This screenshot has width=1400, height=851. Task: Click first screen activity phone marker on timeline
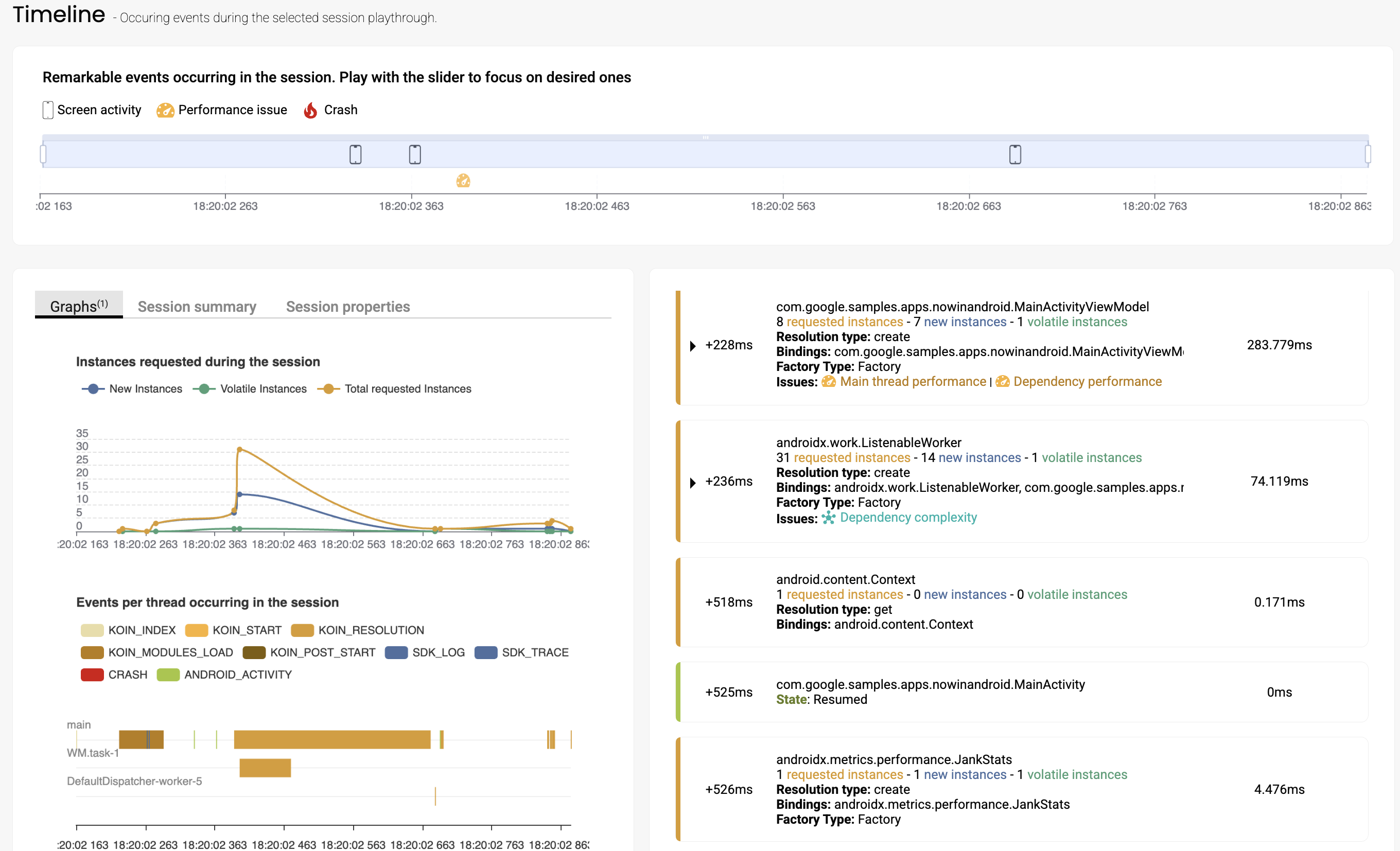click(x=355, y=154)
